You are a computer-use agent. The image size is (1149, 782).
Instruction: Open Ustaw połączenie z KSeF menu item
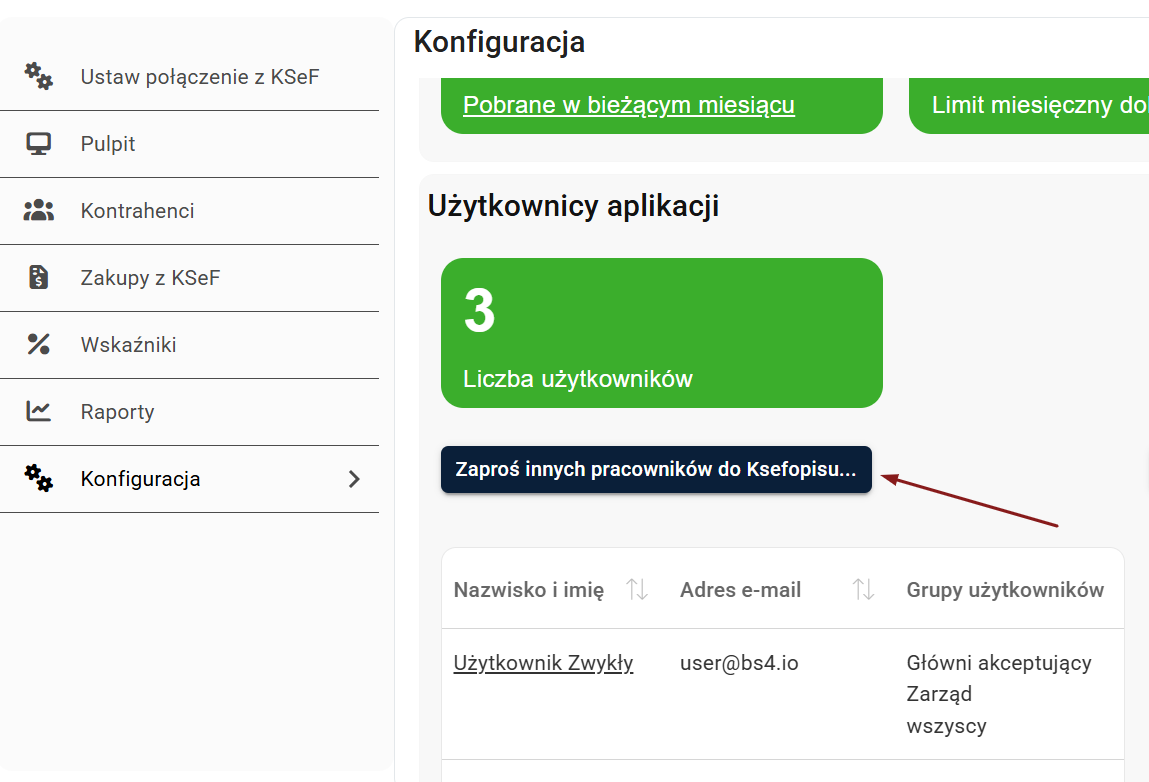point(200,77)
